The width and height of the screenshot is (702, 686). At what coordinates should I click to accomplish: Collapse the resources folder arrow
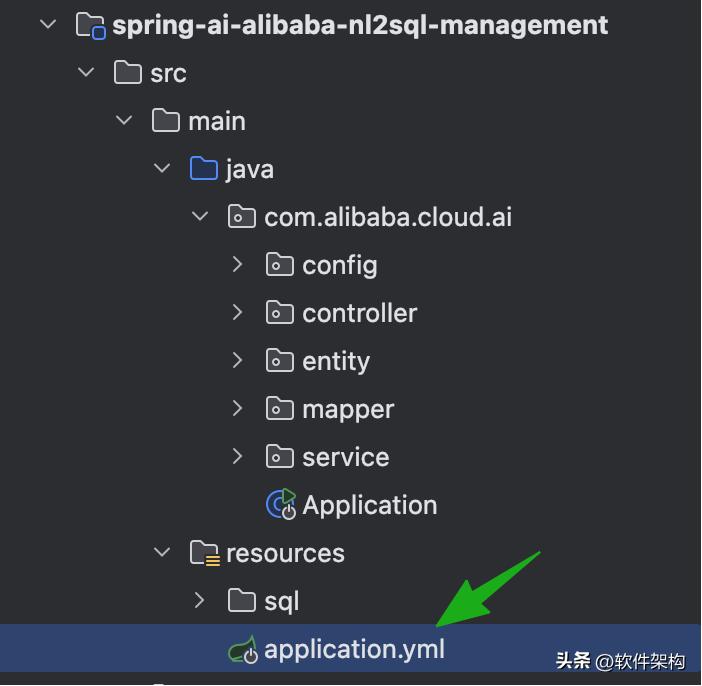tap(162, 553)
